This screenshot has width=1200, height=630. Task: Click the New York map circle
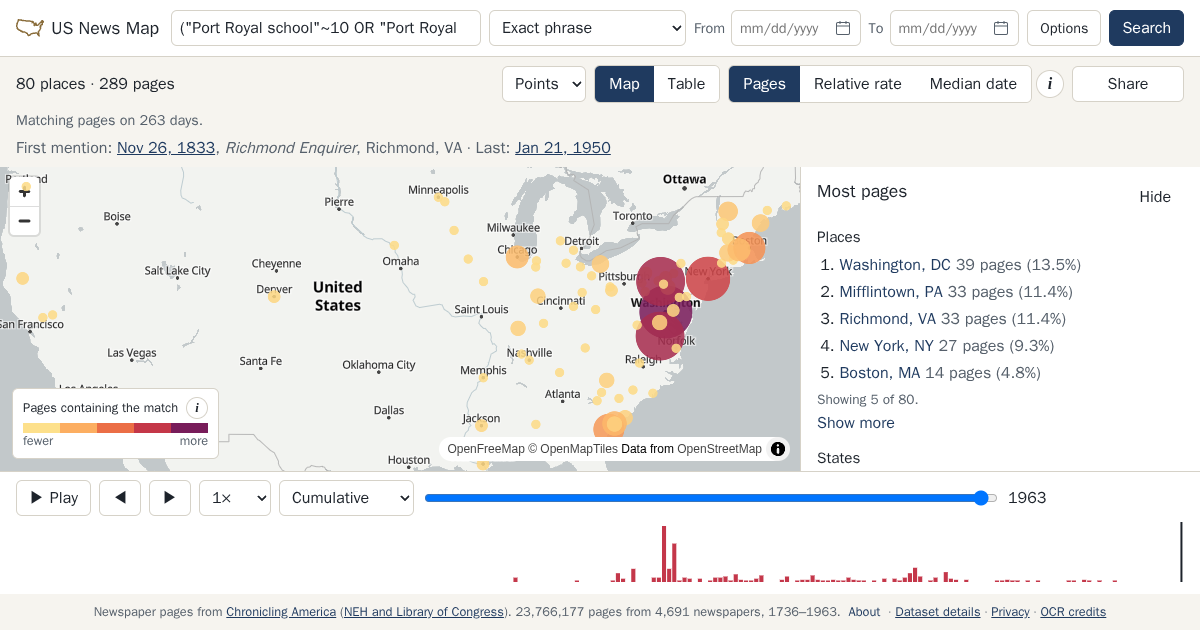point(708,278)
